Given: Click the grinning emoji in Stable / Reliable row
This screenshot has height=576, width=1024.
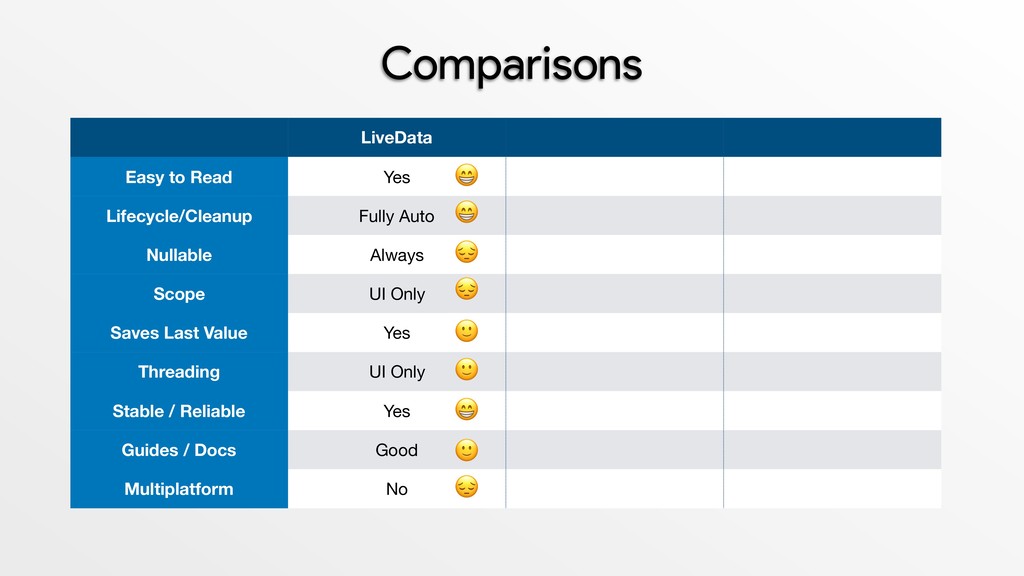Looking at the screenshot, I should click(x=466, y=409).
